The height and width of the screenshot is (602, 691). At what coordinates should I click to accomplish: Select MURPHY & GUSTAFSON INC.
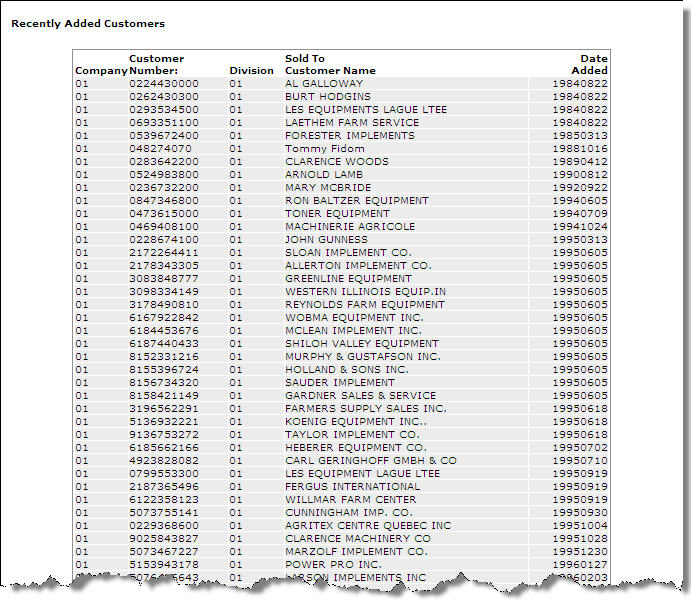pyautogui.click(x=363, y=357)
